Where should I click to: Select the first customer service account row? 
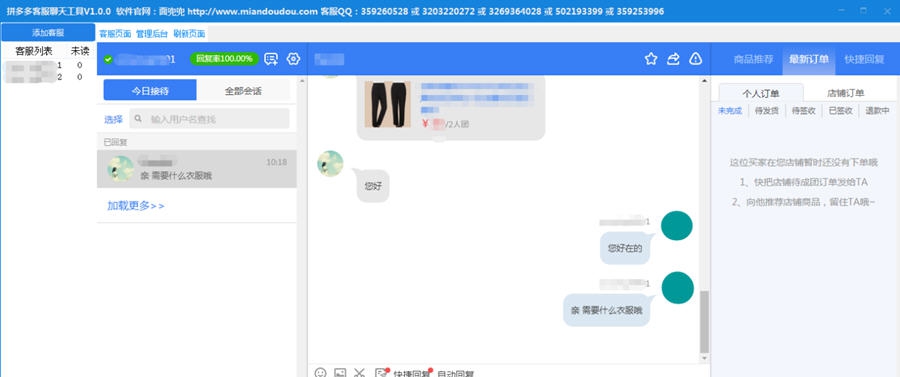pyautogui.click(x=48, y=65)
